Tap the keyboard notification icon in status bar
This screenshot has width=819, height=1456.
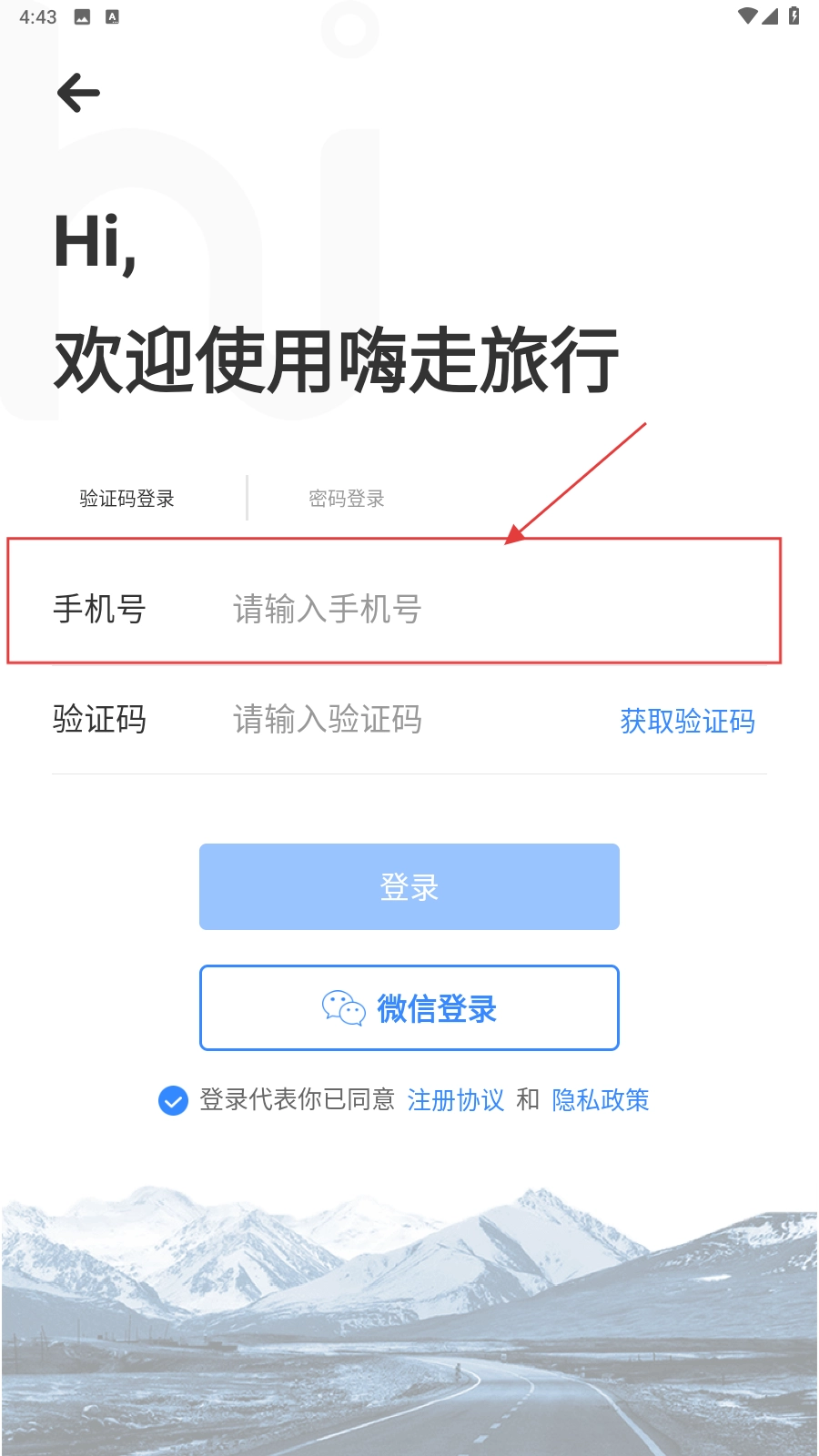point(113,16)
